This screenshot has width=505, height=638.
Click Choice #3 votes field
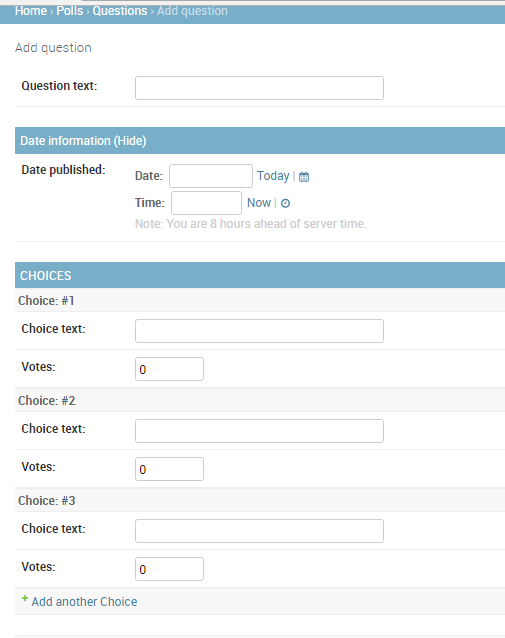[169, 569]
